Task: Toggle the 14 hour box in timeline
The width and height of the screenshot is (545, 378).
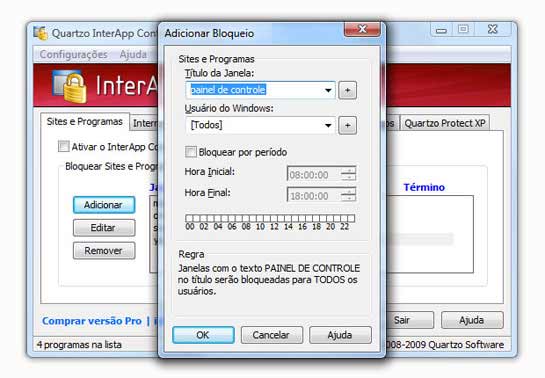Action: coord(287,218)
